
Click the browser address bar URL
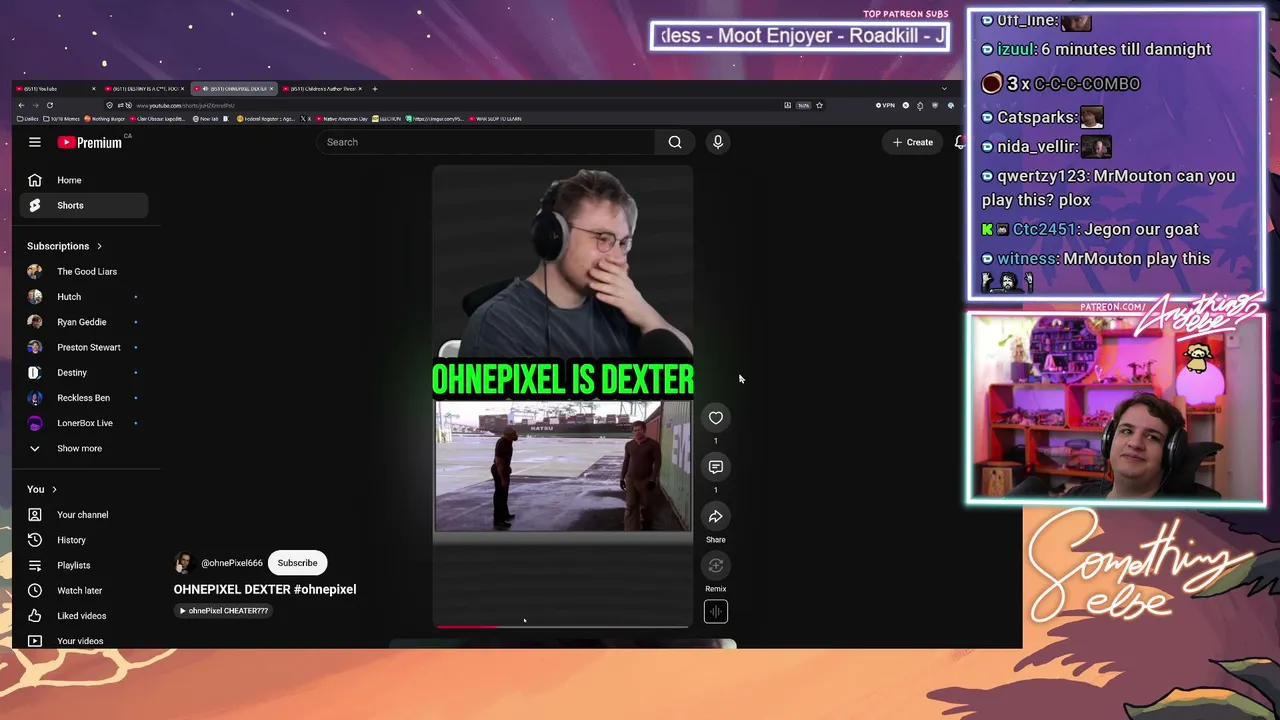185,105
